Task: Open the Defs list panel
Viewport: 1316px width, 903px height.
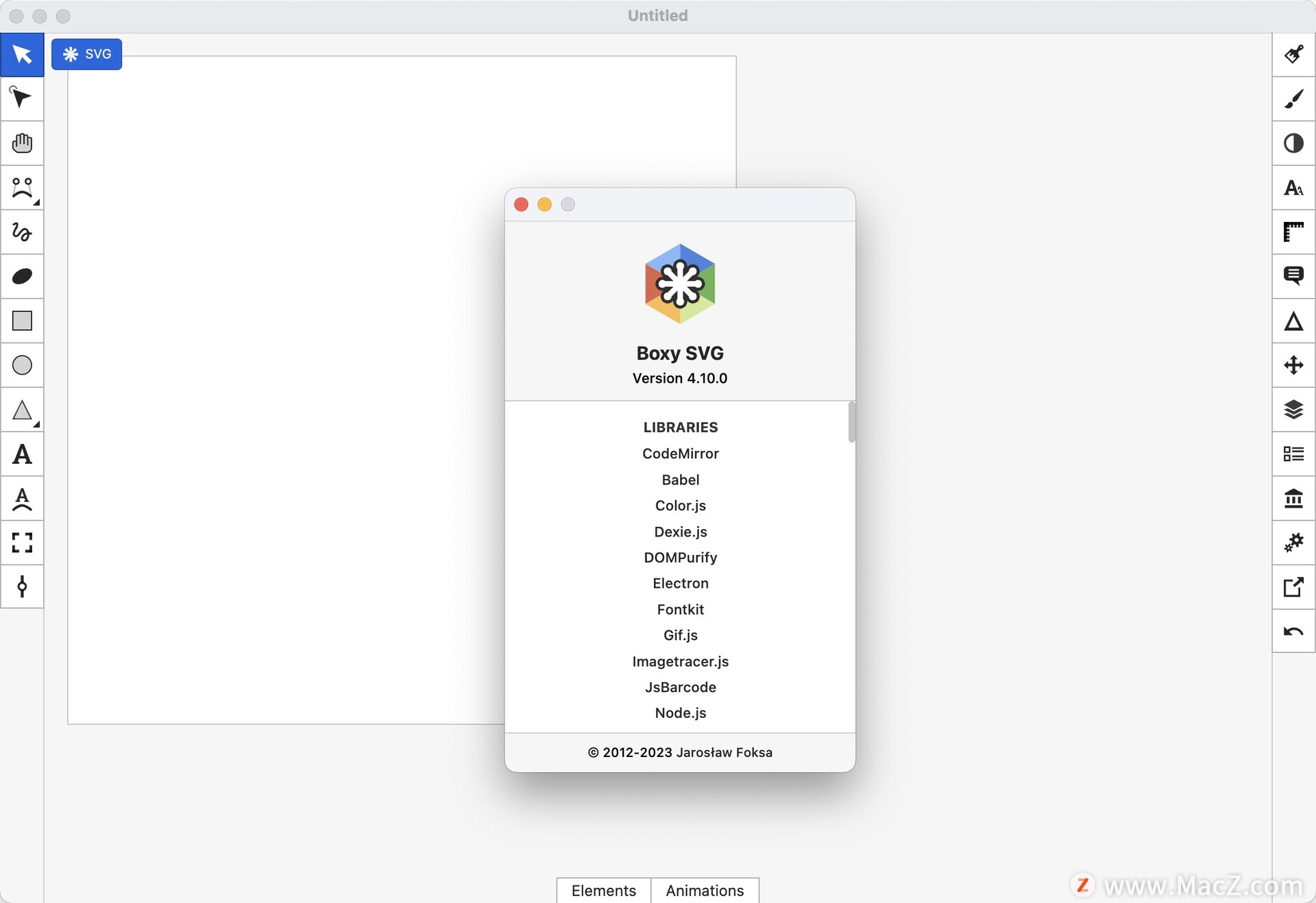Action: click(x=1293, y=454)
